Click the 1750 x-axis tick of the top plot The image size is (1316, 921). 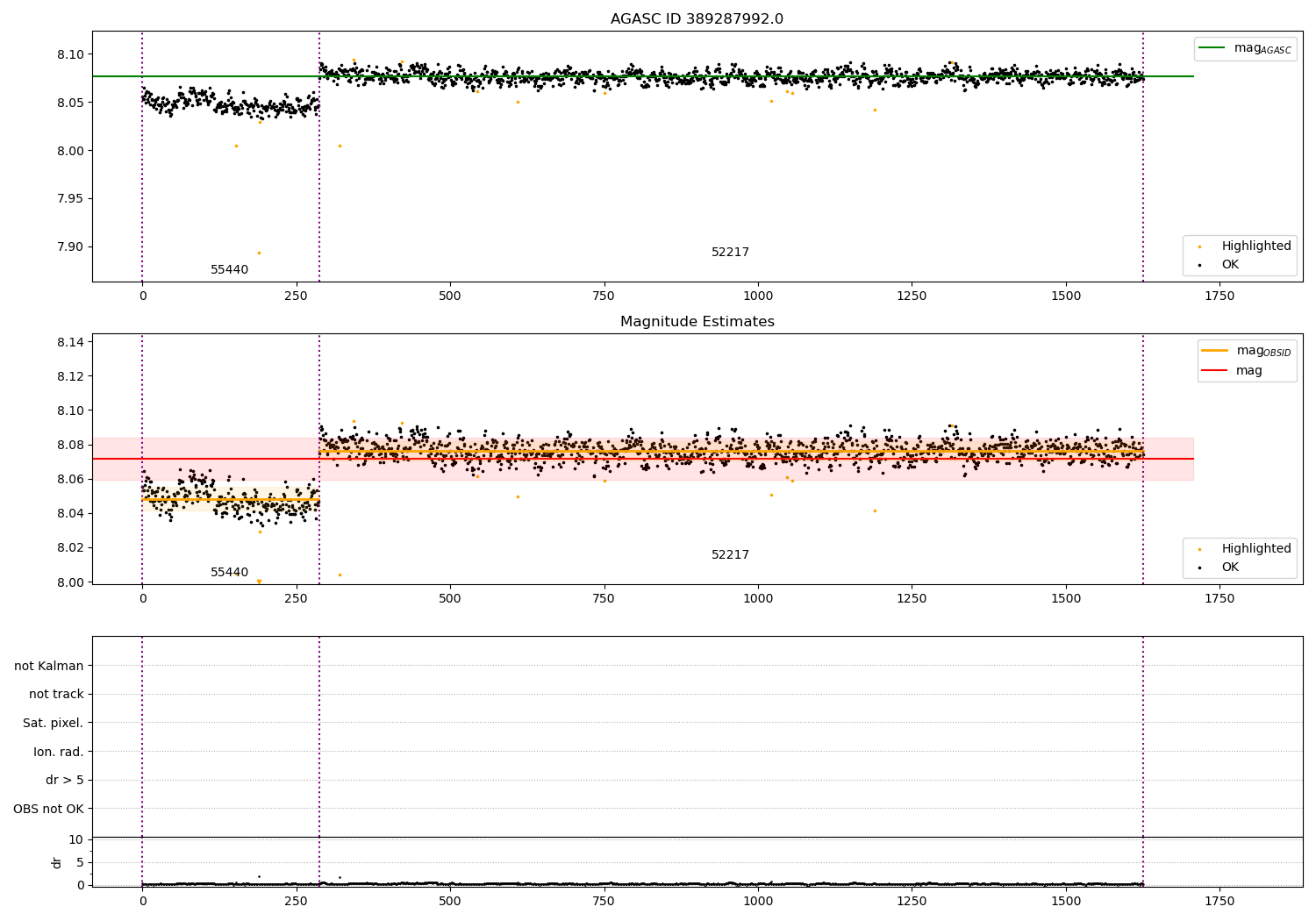[1219, 296]
